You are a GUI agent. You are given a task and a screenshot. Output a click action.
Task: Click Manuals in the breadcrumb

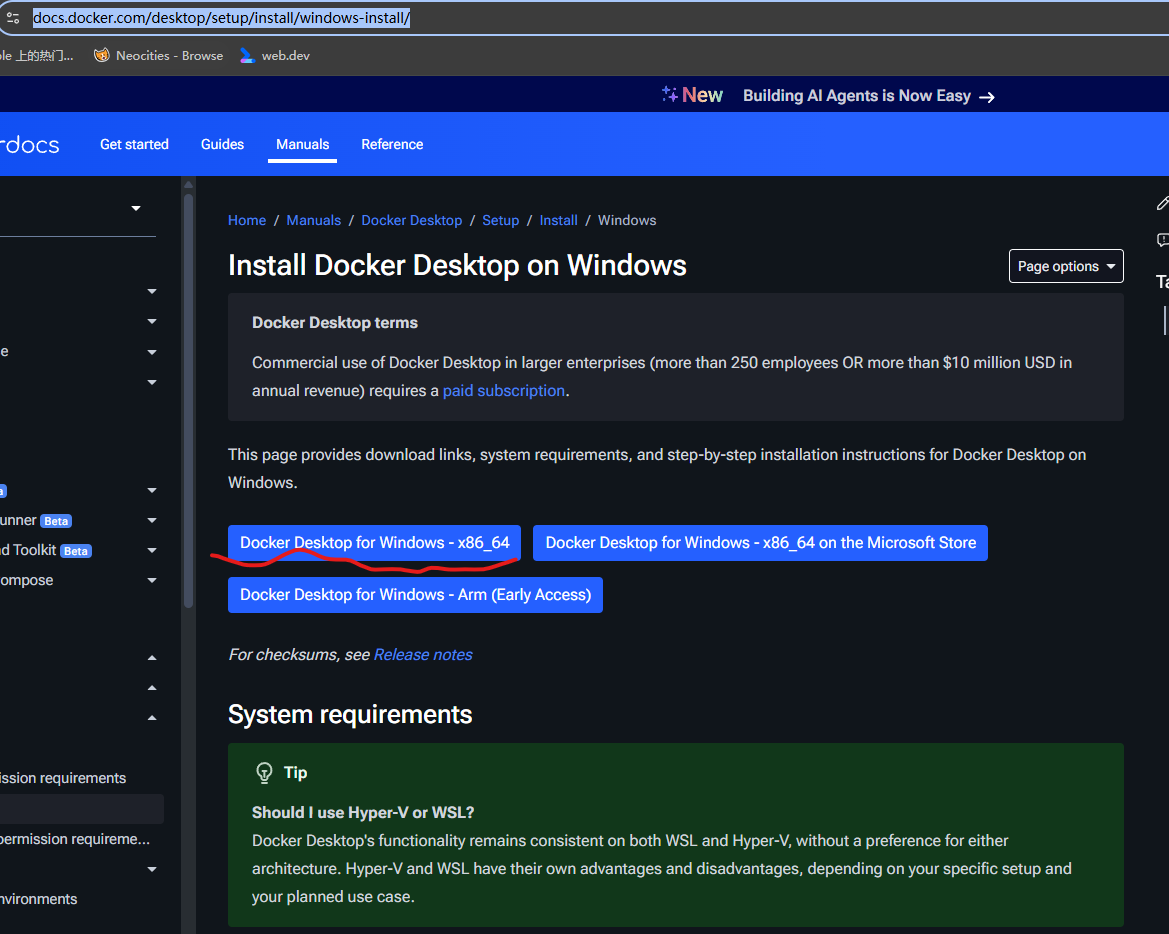314,220
